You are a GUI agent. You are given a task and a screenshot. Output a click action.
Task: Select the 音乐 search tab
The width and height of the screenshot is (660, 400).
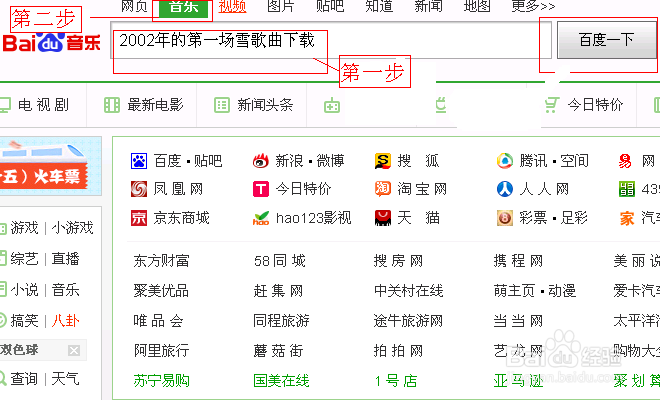click(x=184, y=8)
